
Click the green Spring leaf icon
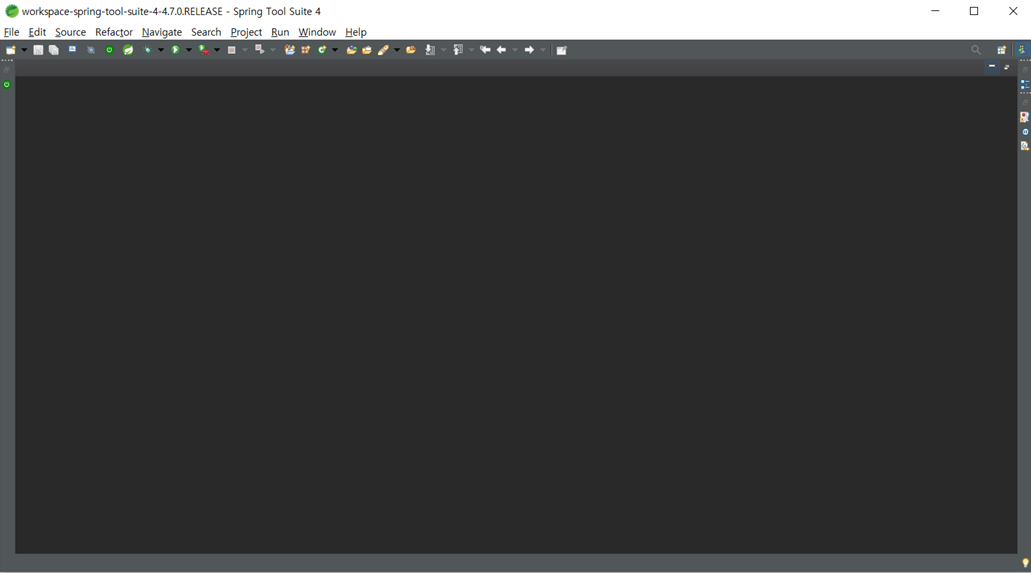click(x=128, y=50)
